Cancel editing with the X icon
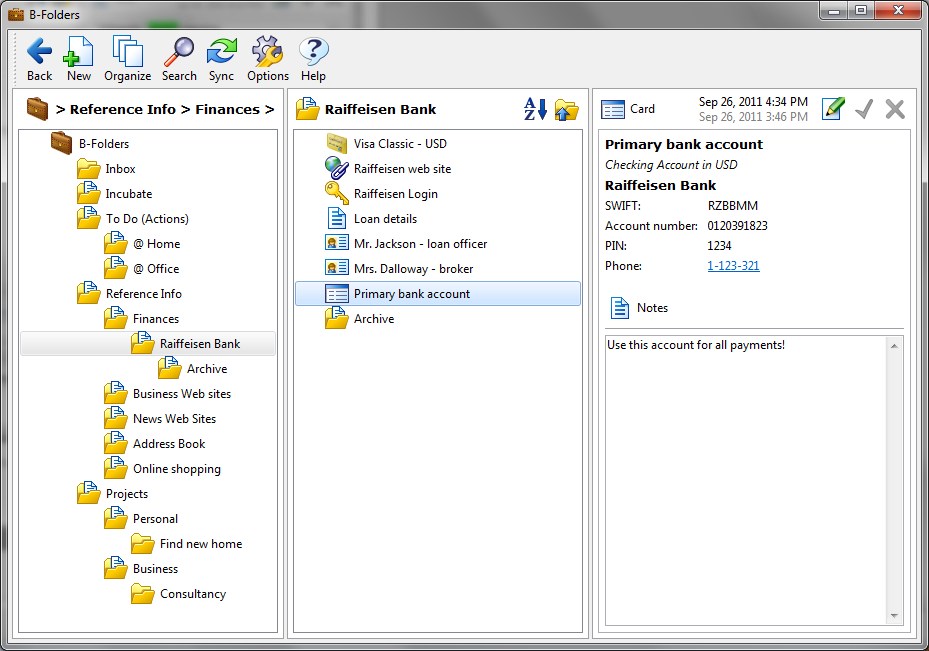 [895, 109]
